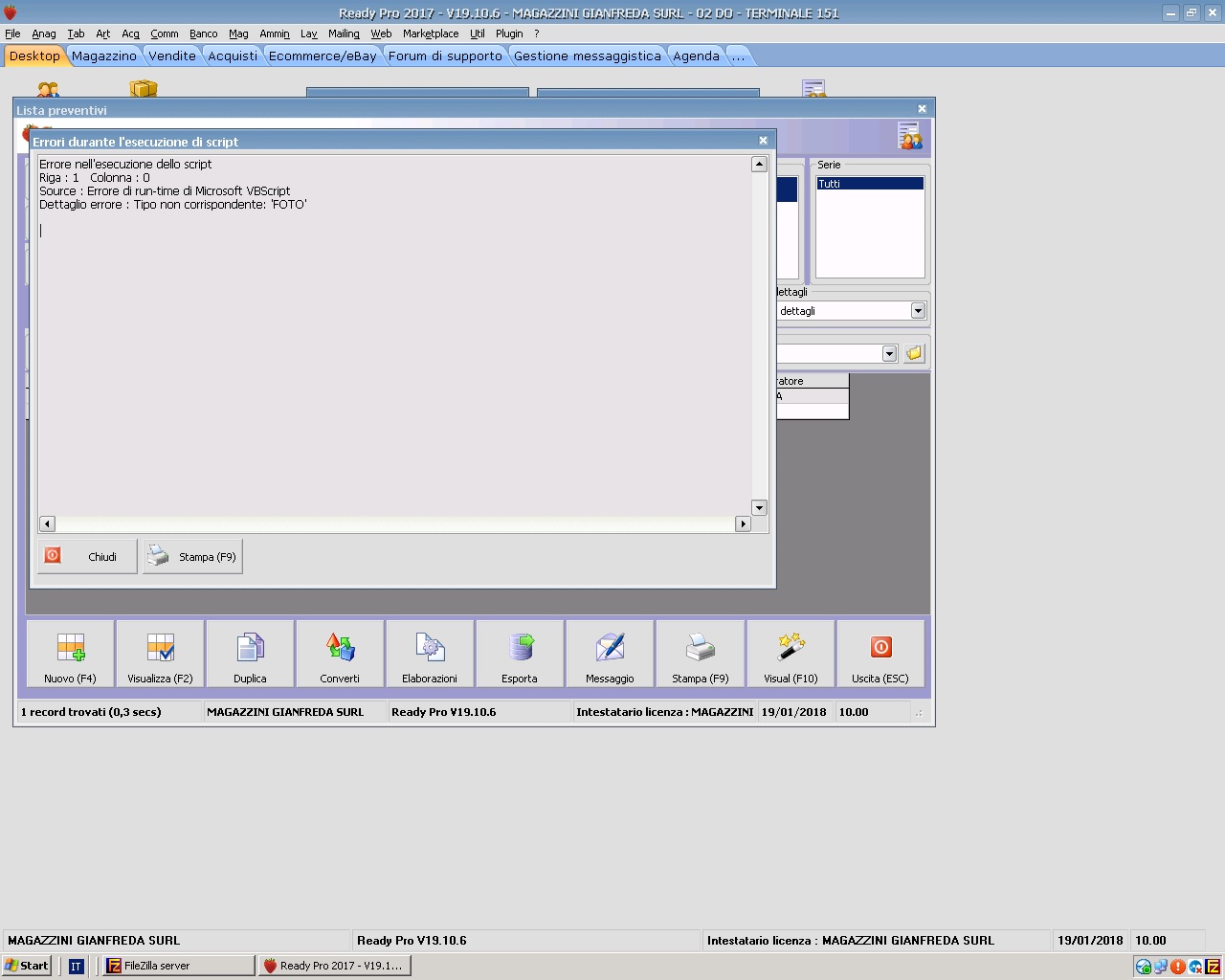This screenshot has width=1225, height=980.
Task: Click the left arrow of the horizontal scrollbar
Action: click(x=47, y=523)
